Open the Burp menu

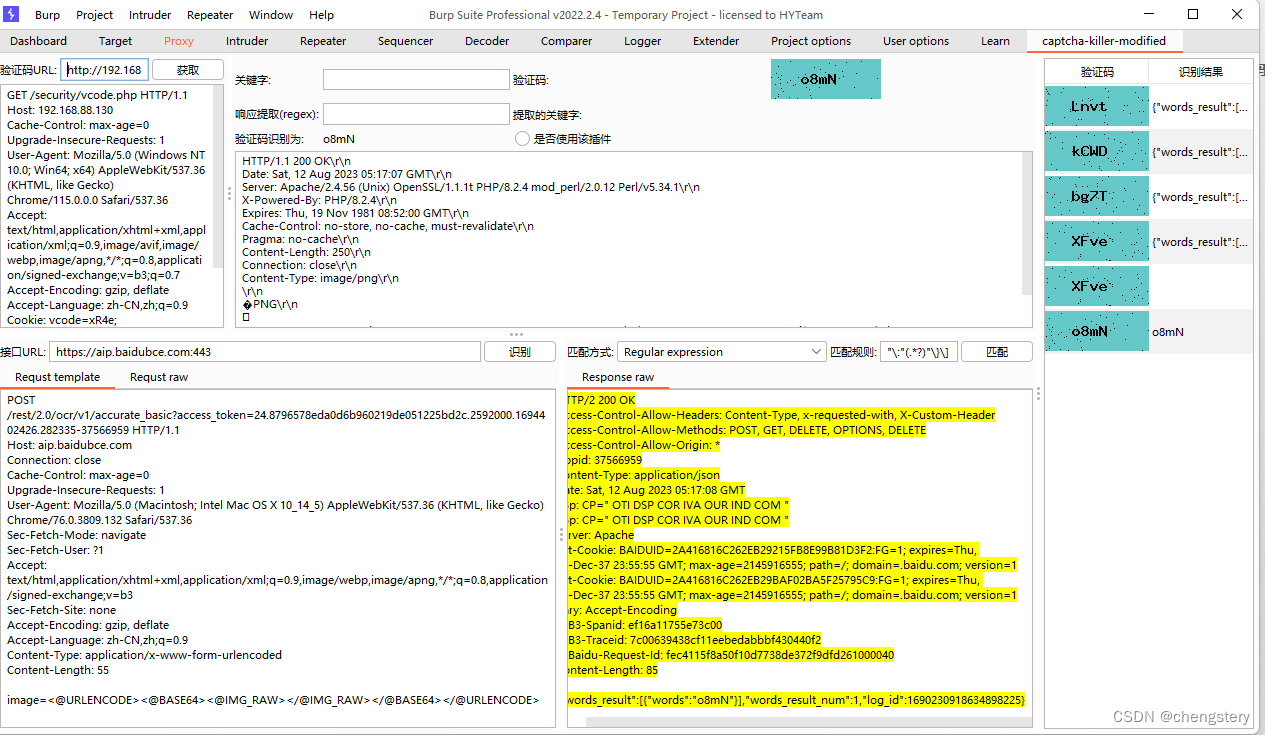pyautogui.click(x=47, y=15)
